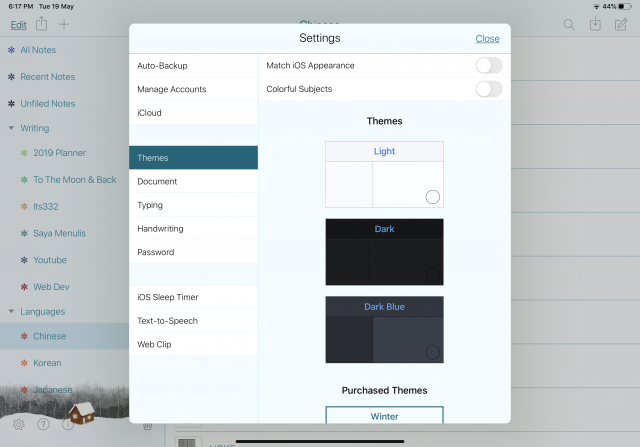
Task: Click the orange asterisk beside Korean
Action: coord(24,363)
